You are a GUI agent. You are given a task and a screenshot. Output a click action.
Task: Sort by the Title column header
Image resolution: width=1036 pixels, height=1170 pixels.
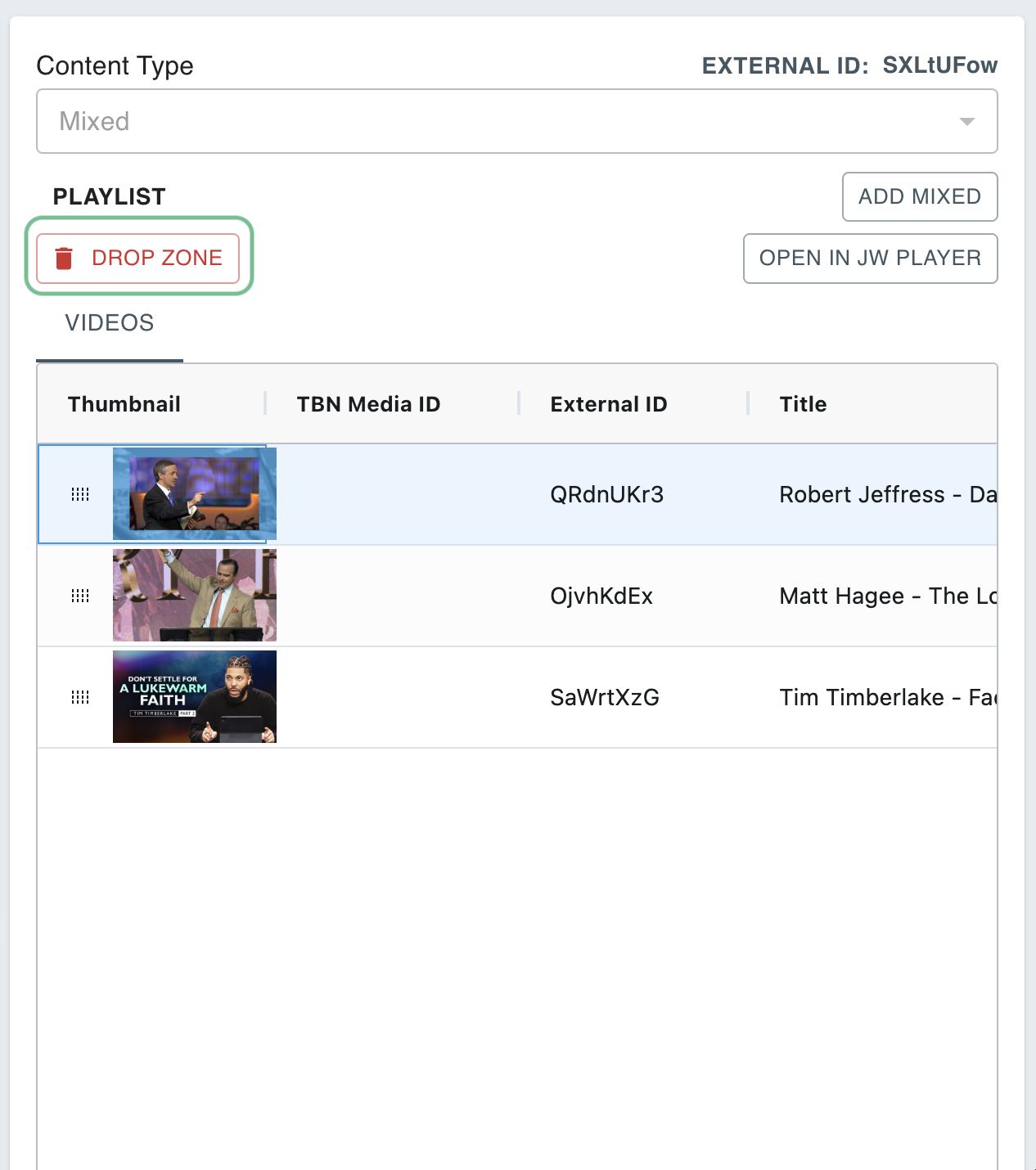(803, 404)
